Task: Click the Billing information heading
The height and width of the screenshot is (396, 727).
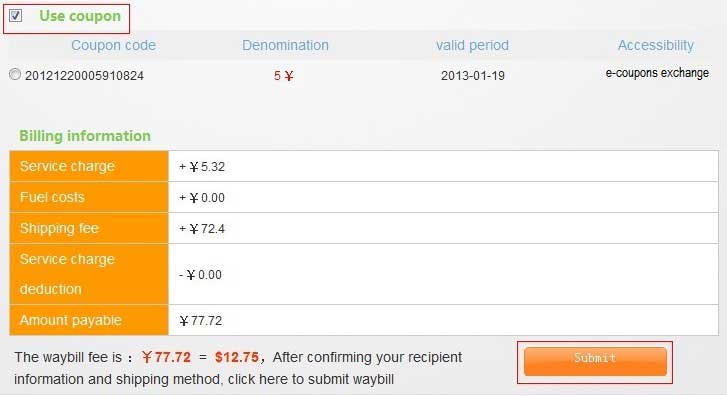Action: (x=85, y=136)
